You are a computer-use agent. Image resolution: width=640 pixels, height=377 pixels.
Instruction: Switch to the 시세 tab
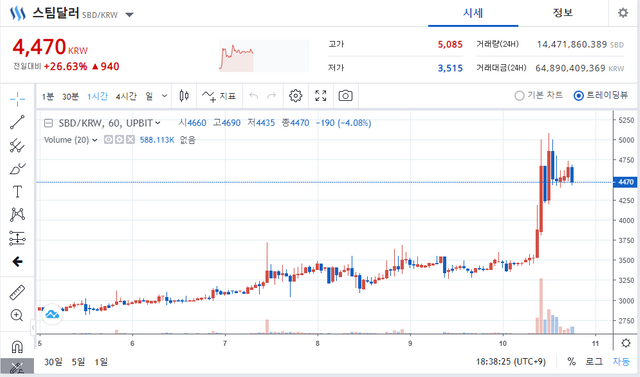click(x=473, y=13)
